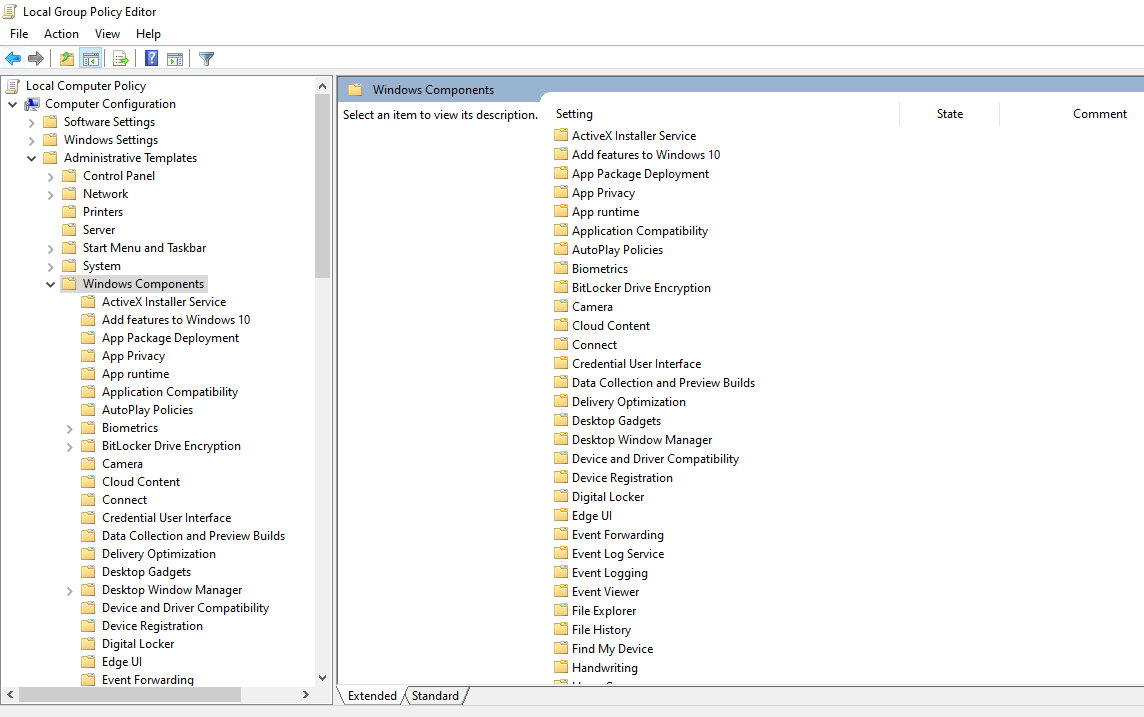Click the Windows Components header folder icon
This screenshot has height=717, width=1144.
point(355,90)
